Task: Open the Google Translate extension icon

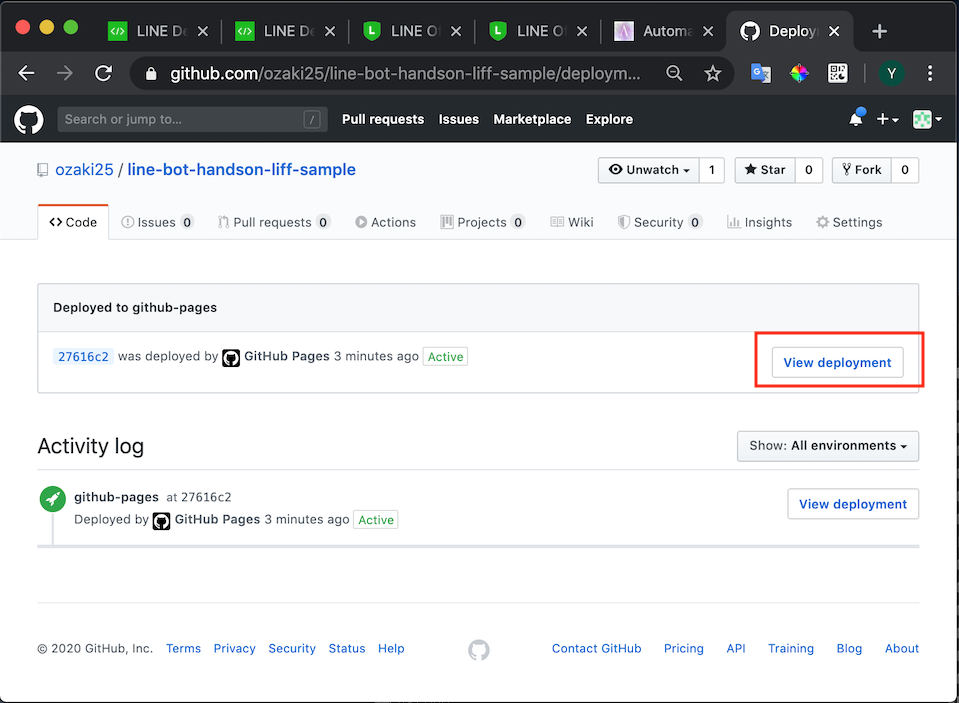Action: pos(761,73)
